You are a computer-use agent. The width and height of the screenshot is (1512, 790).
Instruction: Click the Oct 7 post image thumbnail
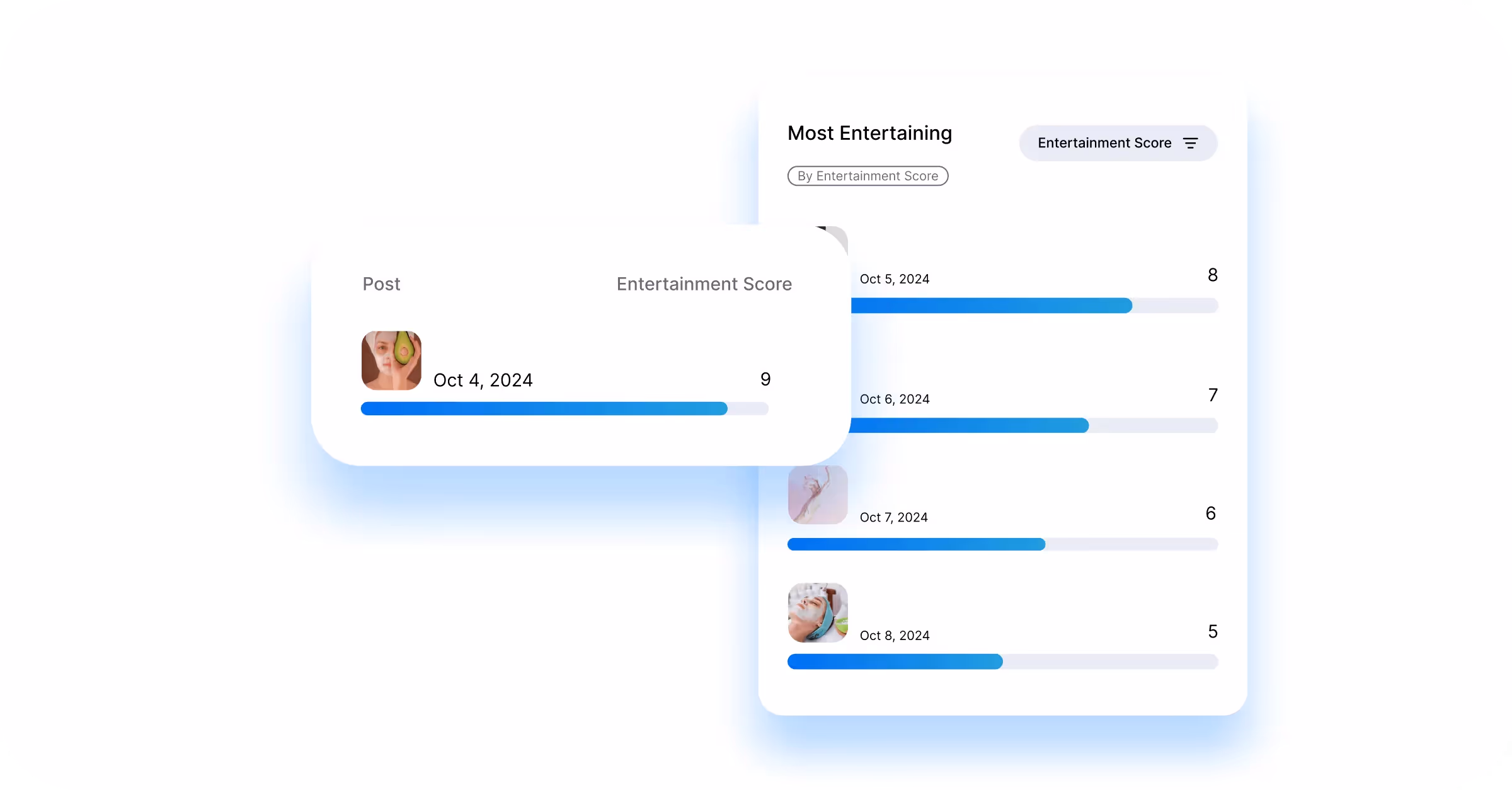coord(817,495)
